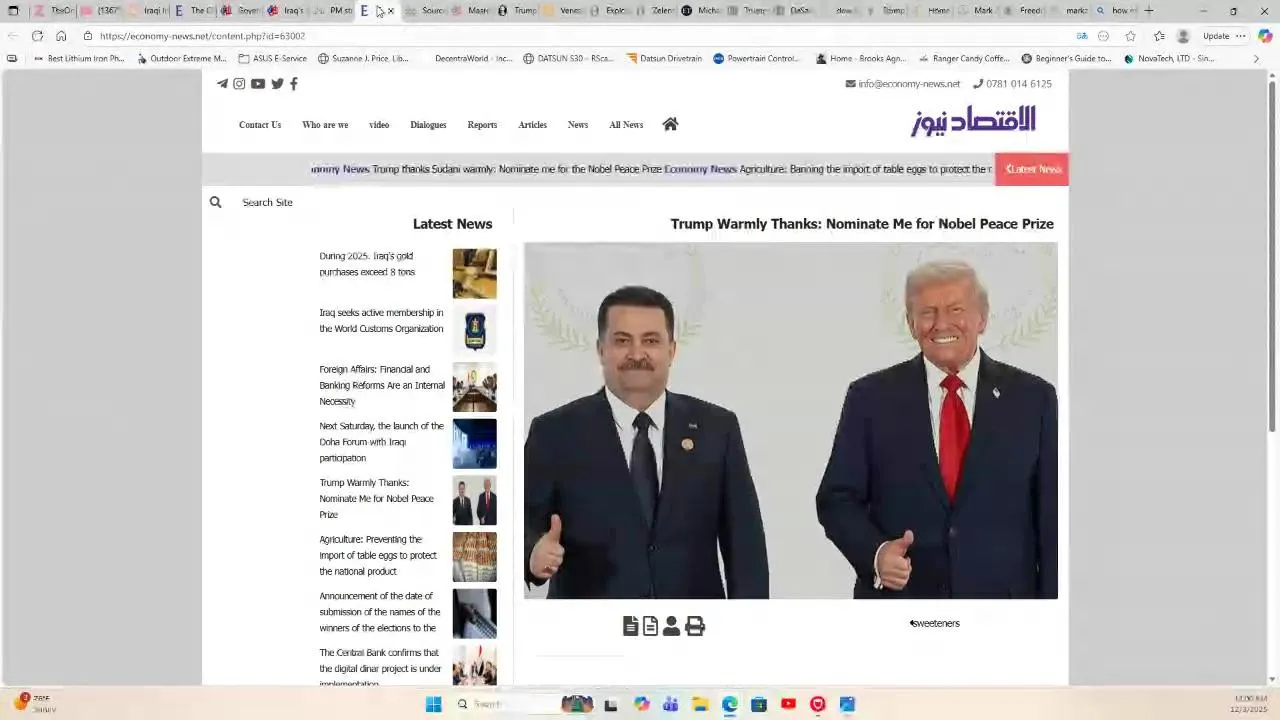This screenshot has height=720, width=1280.
Task: Click the main article photo of two men
Action: pyautogui.click(x=791, y=421)
